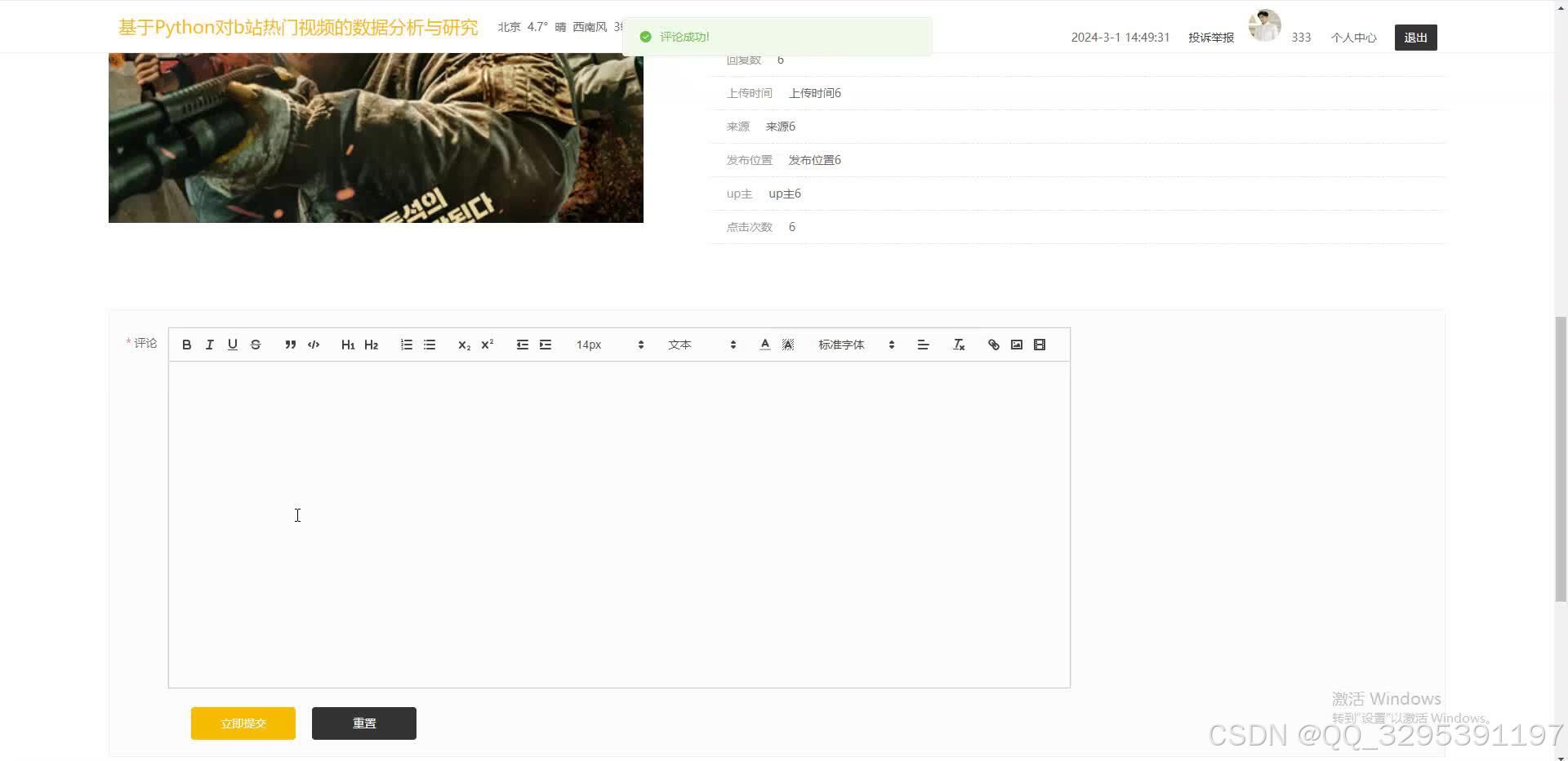
Task: Open the 个人中心 link
Action: pos(1353,38)
